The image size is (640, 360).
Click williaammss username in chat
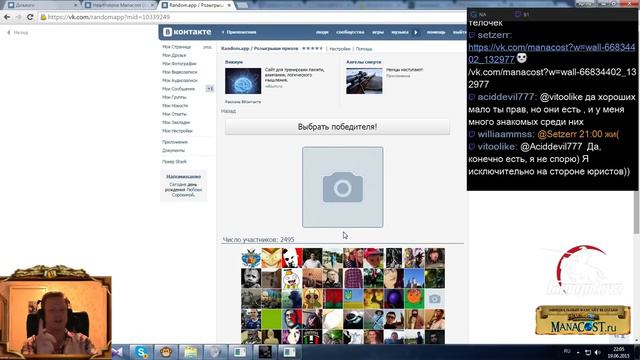[x=505, y=134]
